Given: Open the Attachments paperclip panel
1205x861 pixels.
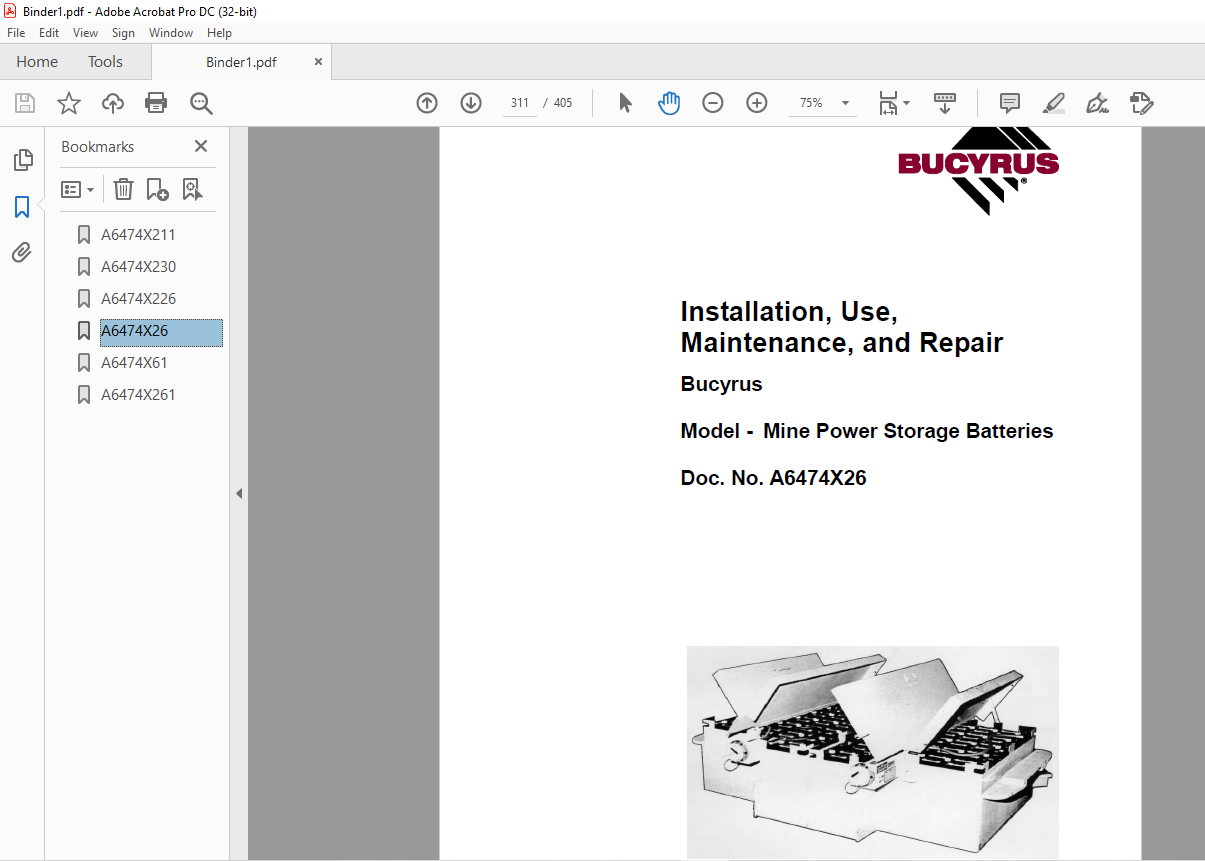Looking at the screenshot, I should [x=22, y=252].
